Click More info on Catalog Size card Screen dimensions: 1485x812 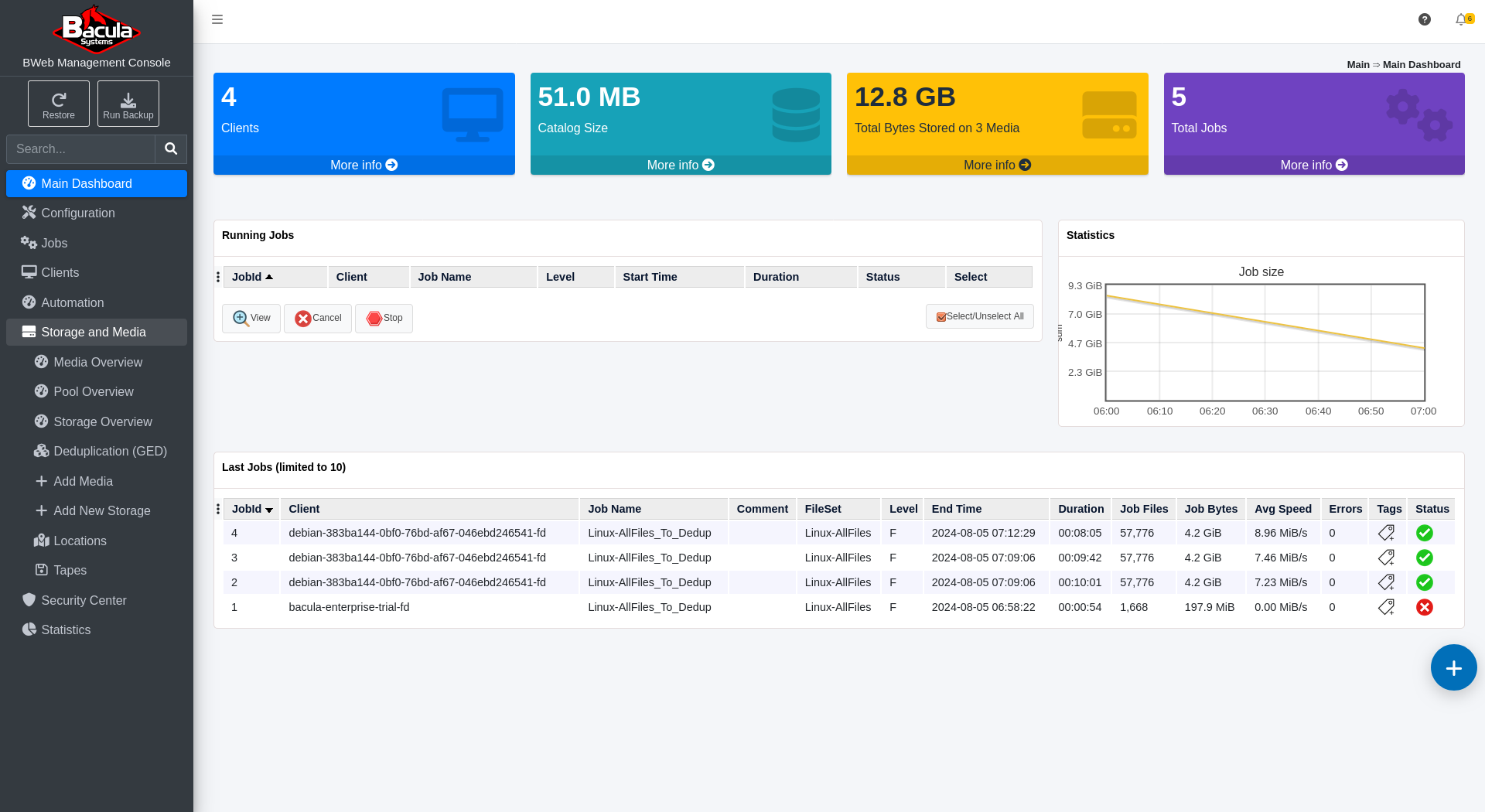click(x=681, y=165)
